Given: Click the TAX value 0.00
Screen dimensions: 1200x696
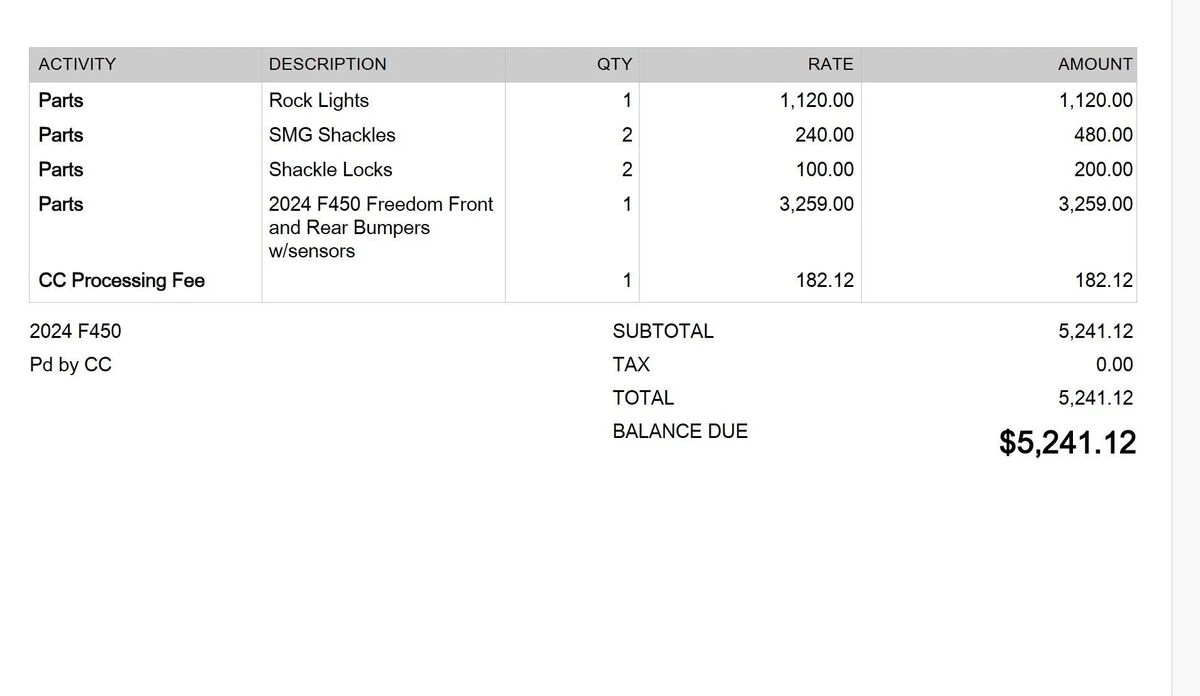Looking at the screenshot, I should click(x=1114, y=365).
